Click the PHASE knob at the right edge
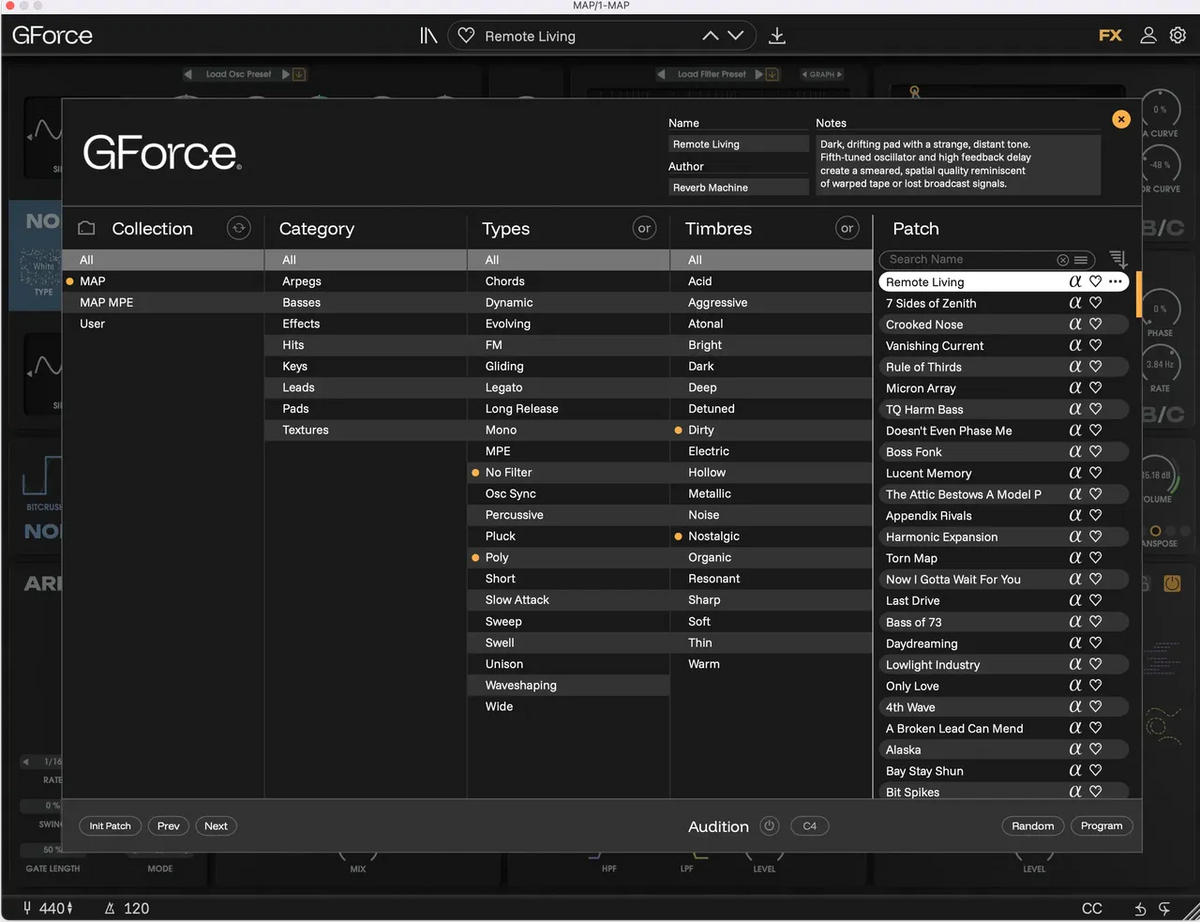The width and height of the screenshot is (1200, 922). 1160,309
